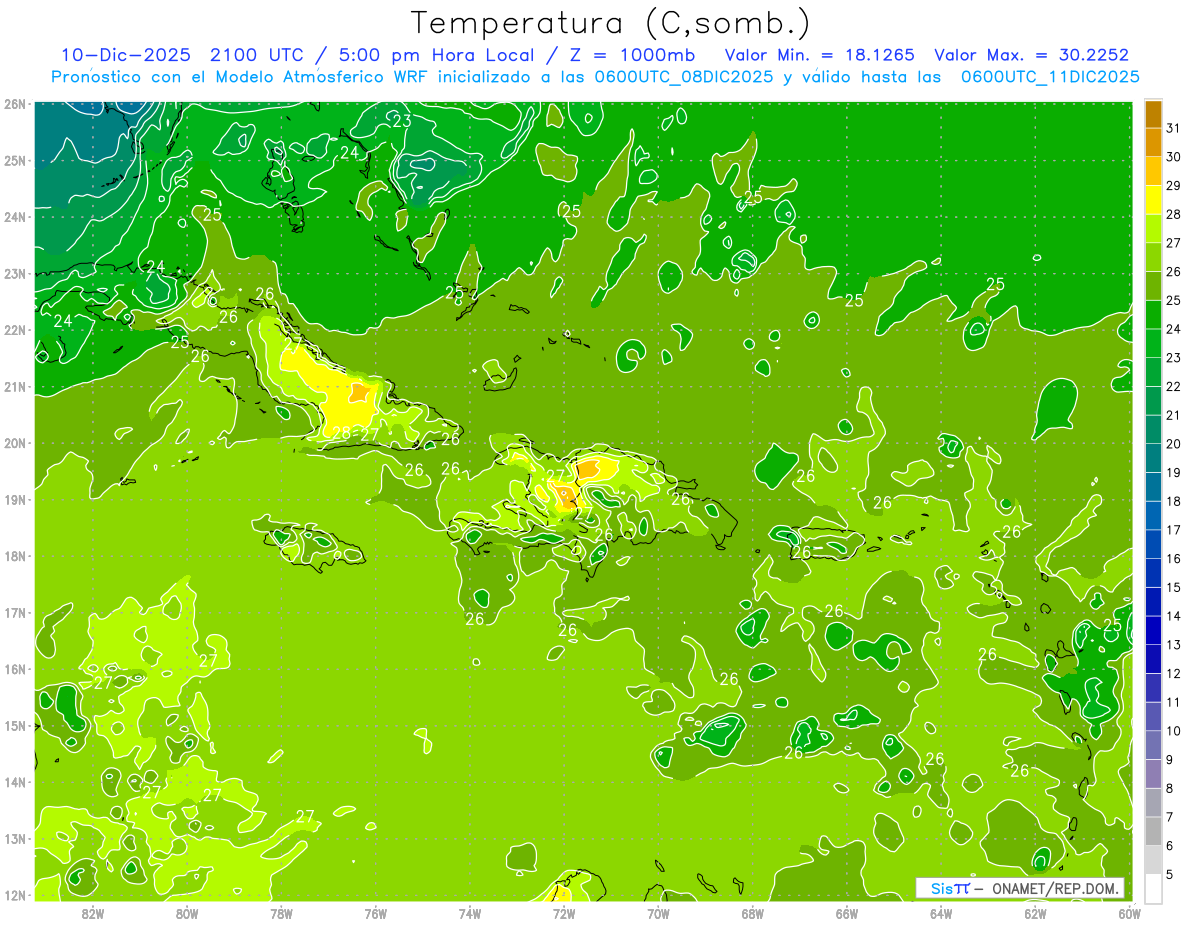Click "Valor Max. = 30.2252" in the header

[x=1031, y=55]
